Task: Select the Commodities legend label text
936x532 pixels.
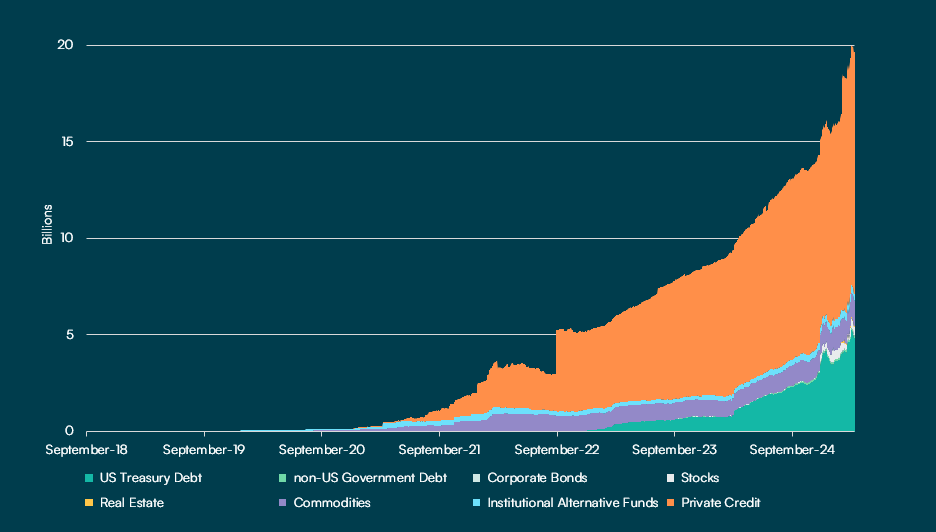Action: point(332,503)
